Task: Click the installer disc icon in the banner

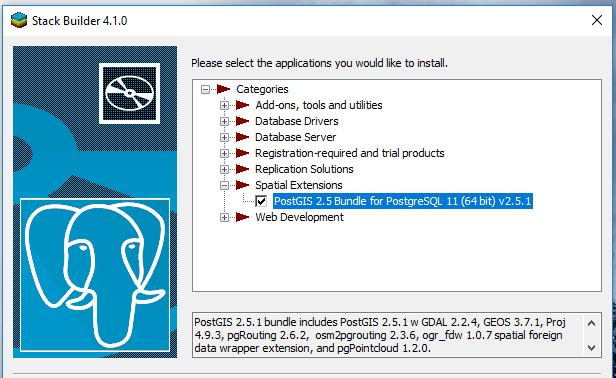Action: pos(129,94)
